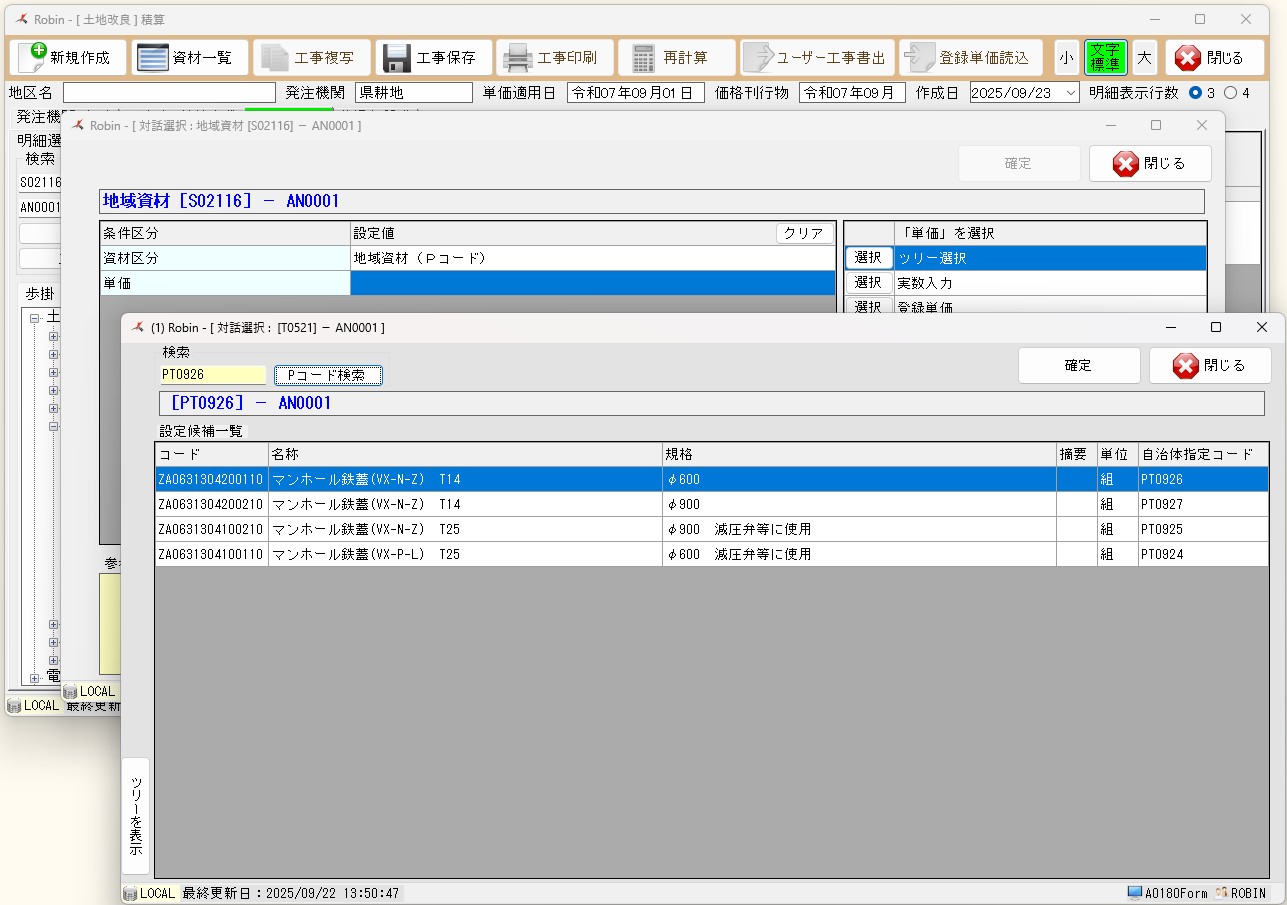The height and width of the screenshot is (905, 1287).
Task: Click ユーザー工事書出 export icon
Action: [758, 58]
